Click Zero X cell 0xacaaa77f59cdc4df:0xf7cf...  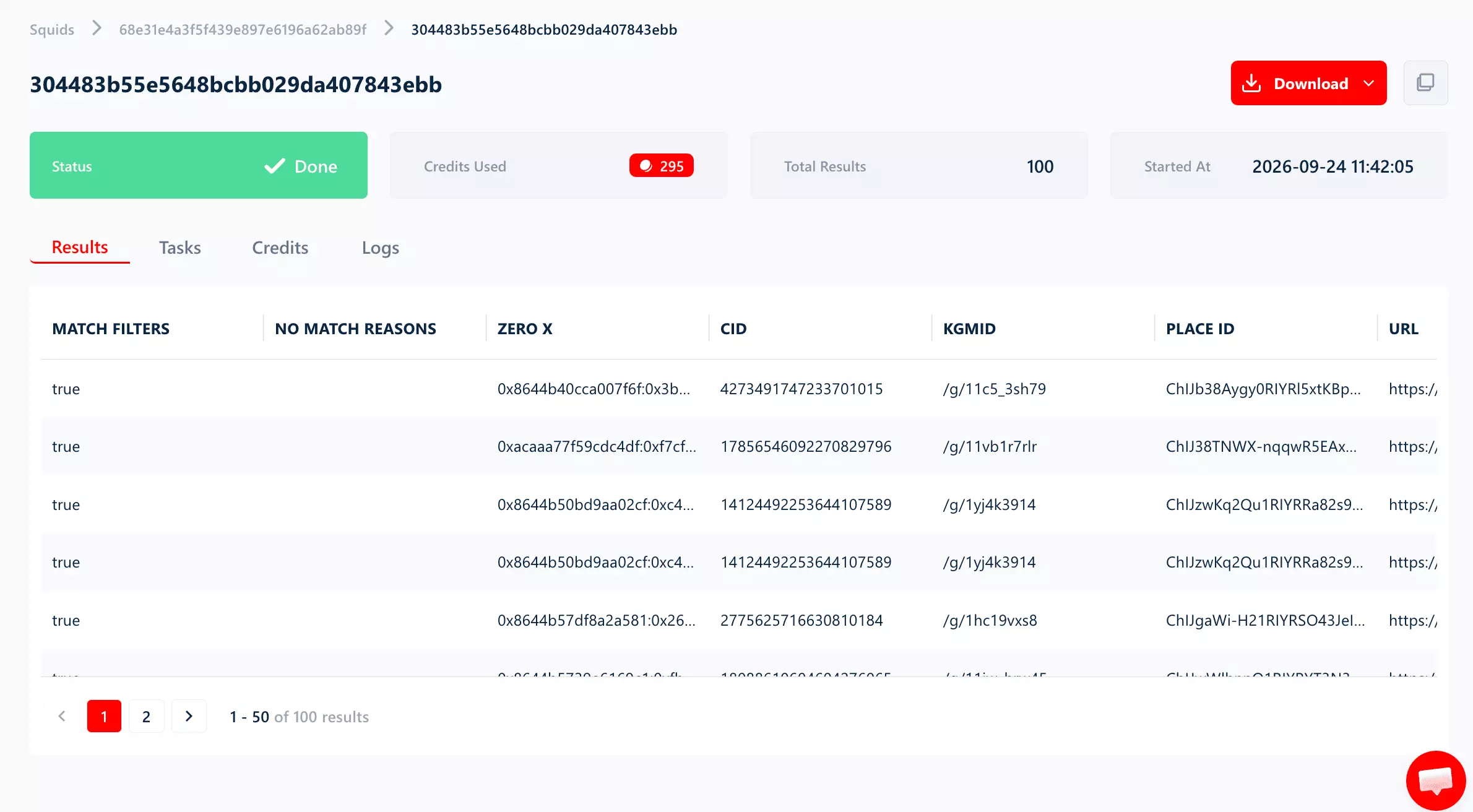point(597,446)
